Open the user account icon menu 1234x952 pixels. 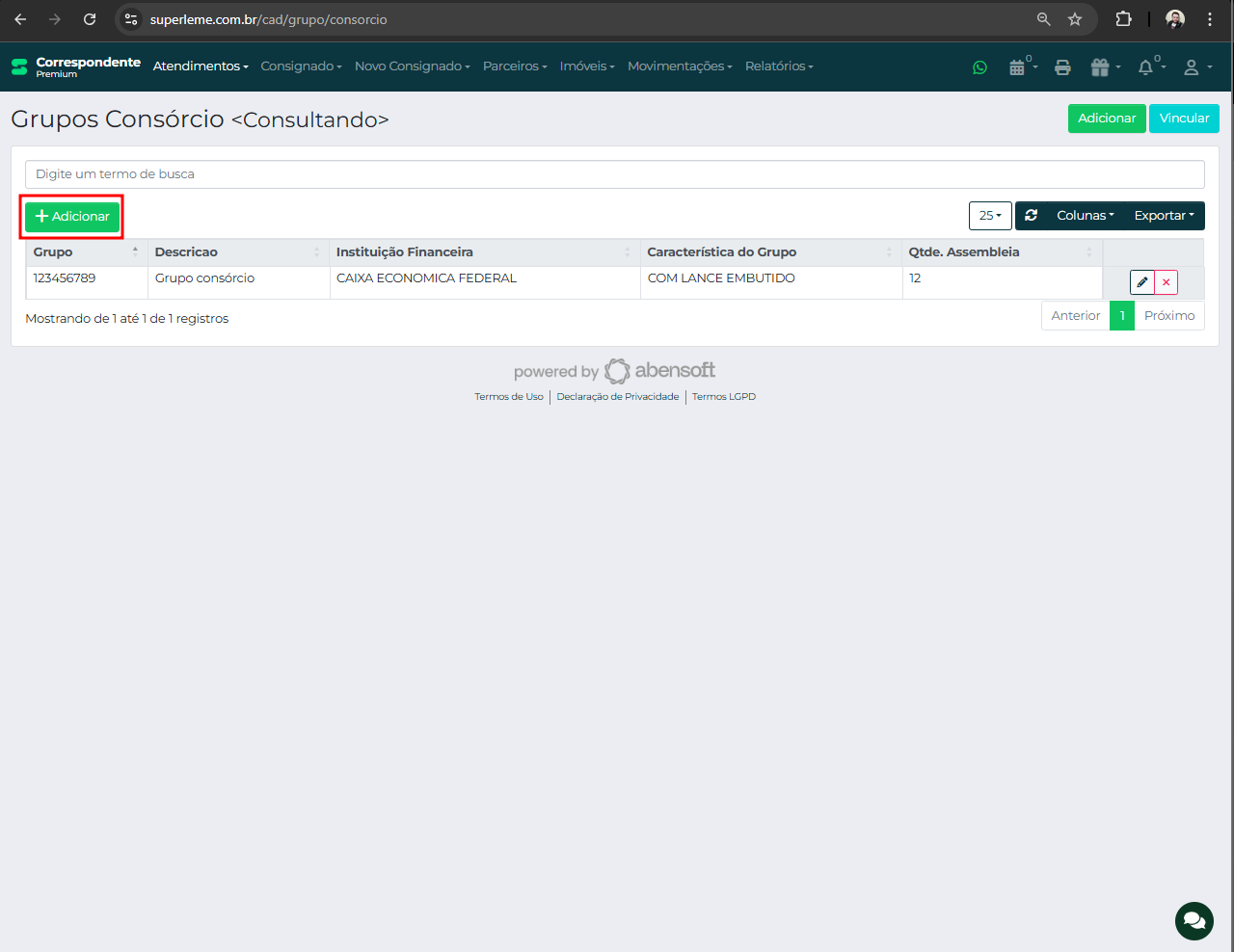[1192, 67]
